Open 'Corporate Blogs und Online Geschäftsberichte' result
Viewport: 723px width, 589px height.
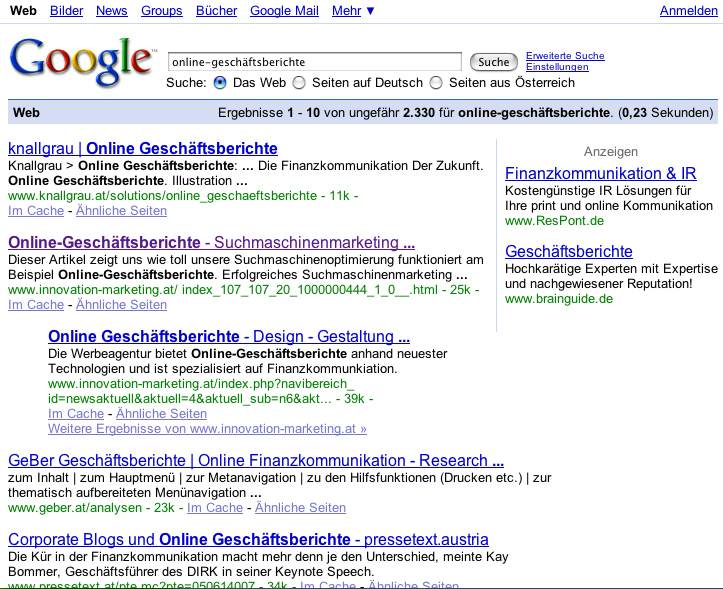point(249,540)
